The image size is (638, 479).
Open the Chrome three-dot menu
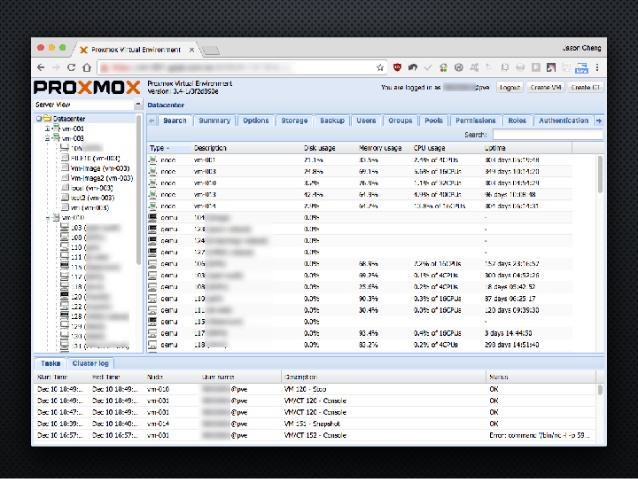(597, 68)
